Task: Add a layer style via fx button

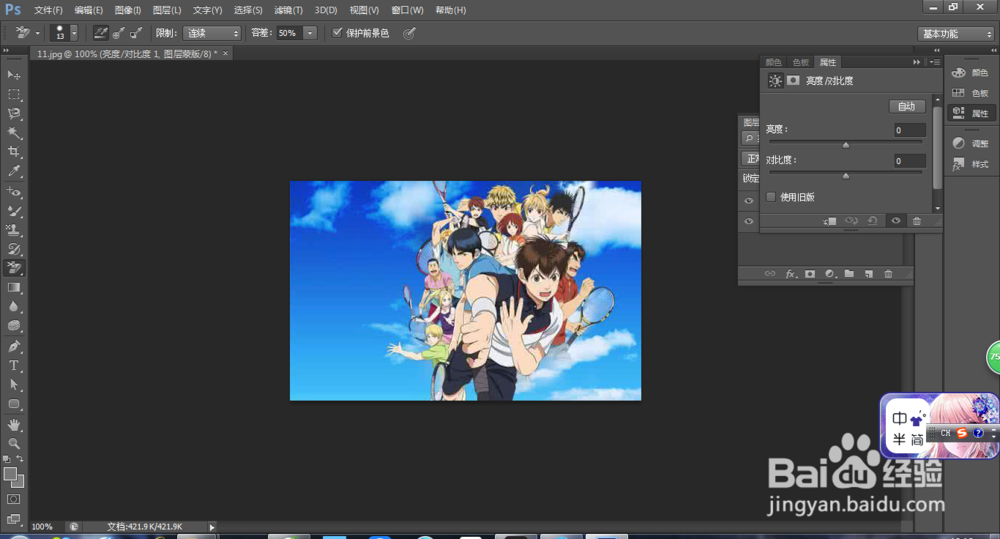Action: [791, 274]
